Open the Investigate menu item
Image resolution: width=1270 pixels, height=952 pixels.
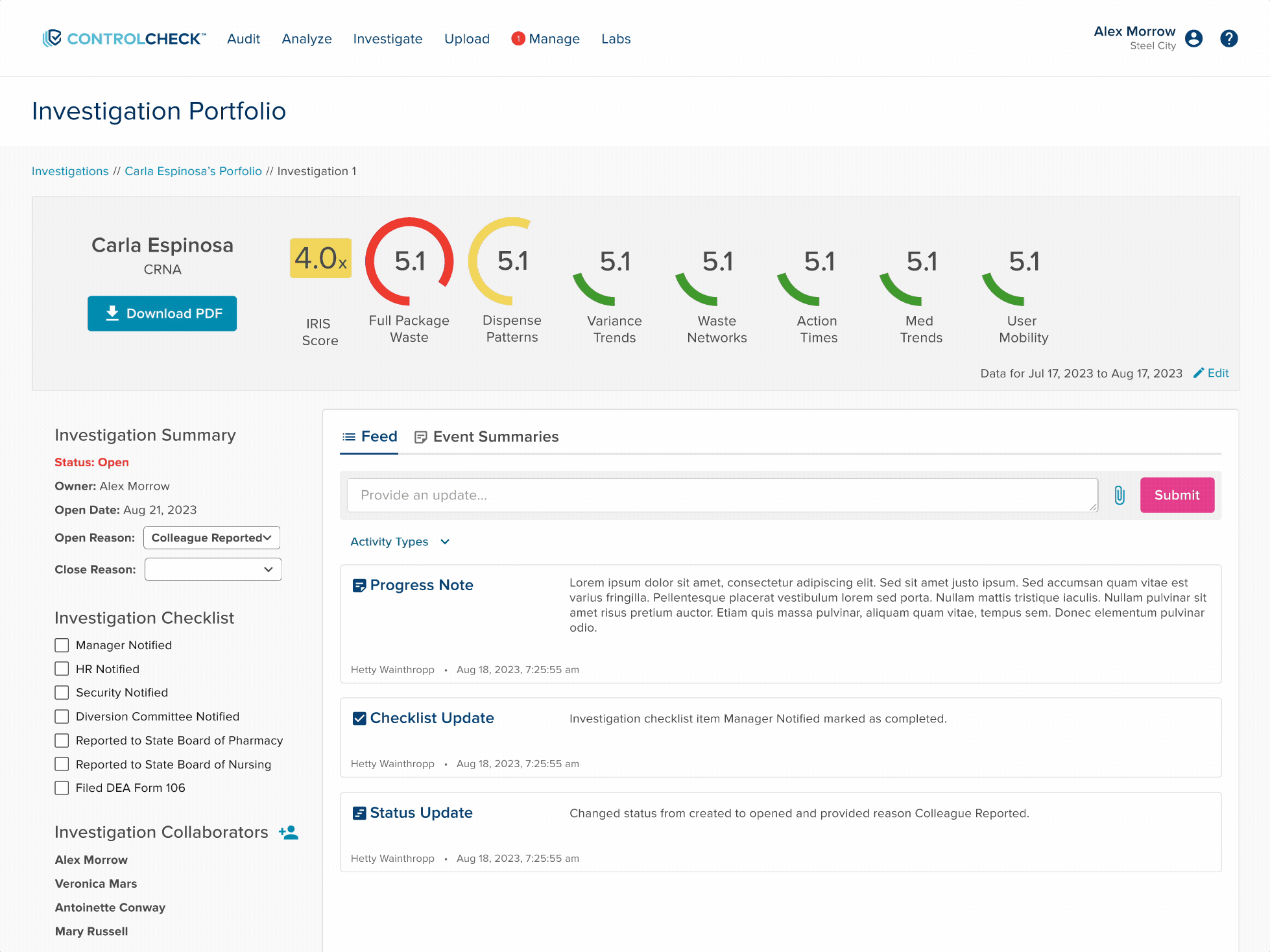[387, 39]
